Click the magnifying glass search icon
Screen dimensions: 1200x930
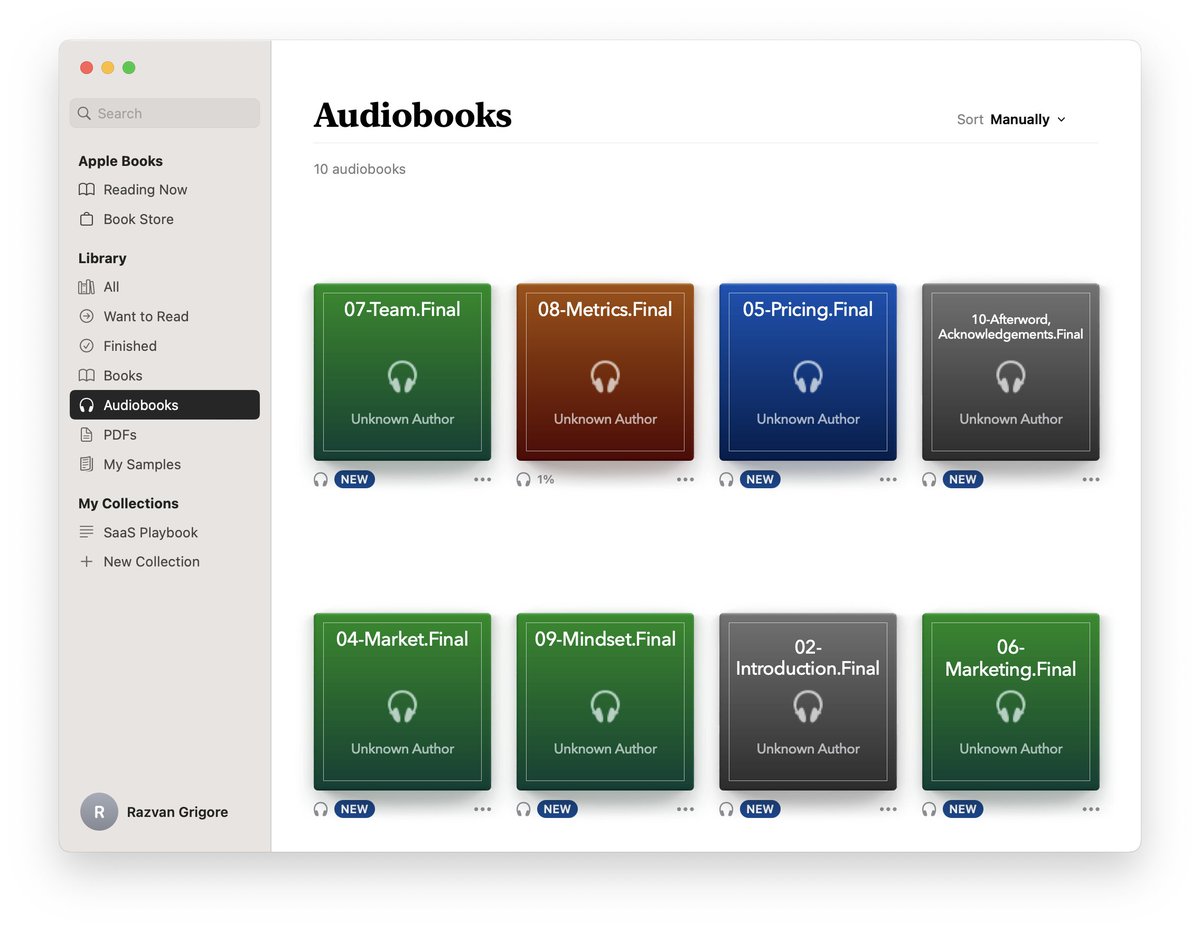point(85,114)
